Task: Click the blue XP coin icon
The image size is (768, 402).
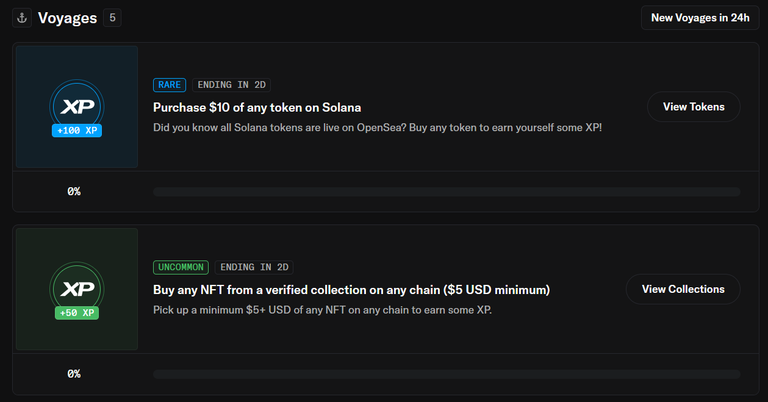Action: coord(77,106)
